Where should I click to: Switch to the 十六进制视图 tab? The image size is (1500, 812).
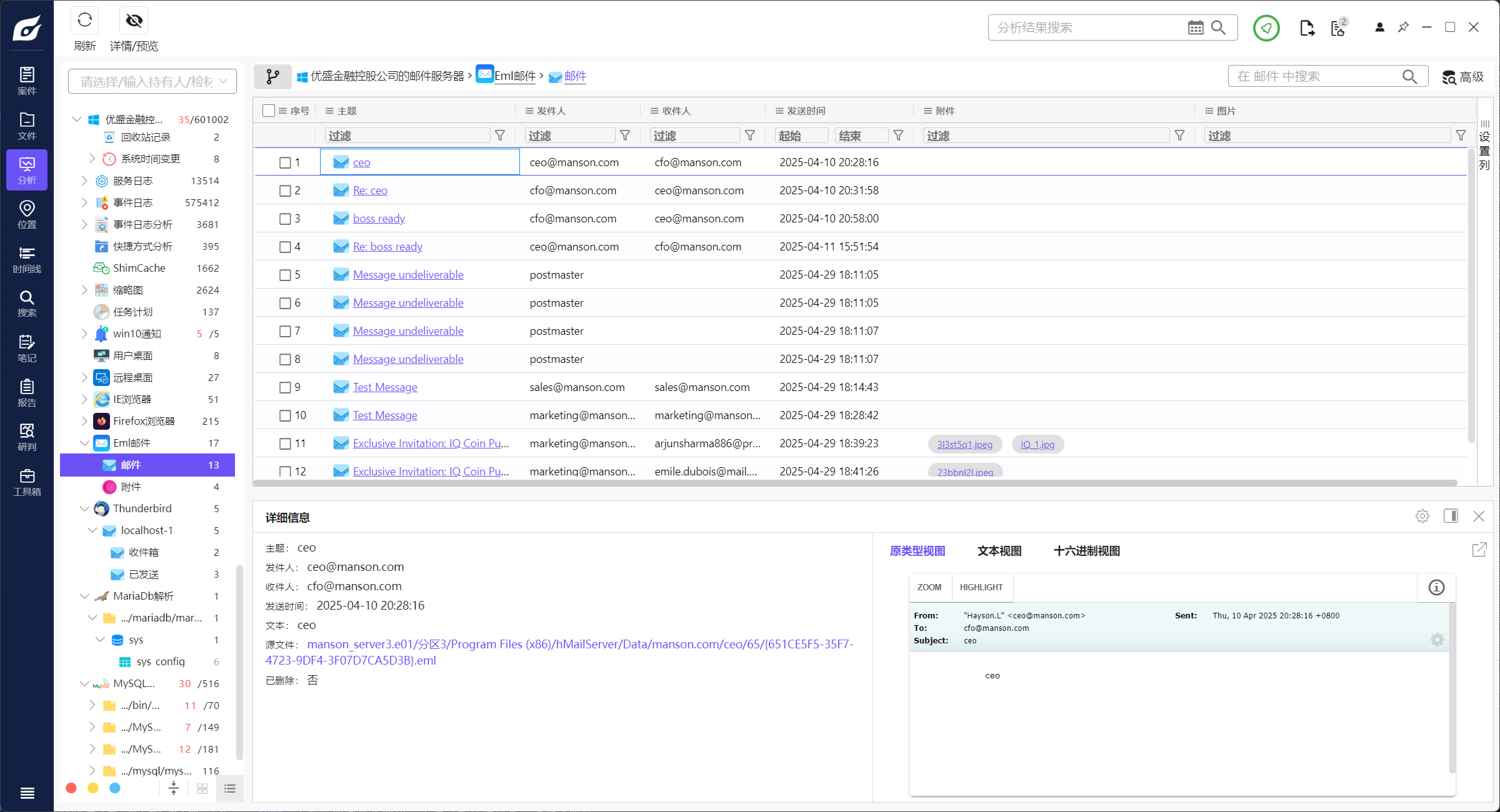pyautogui.click(x=1086, y=551)
